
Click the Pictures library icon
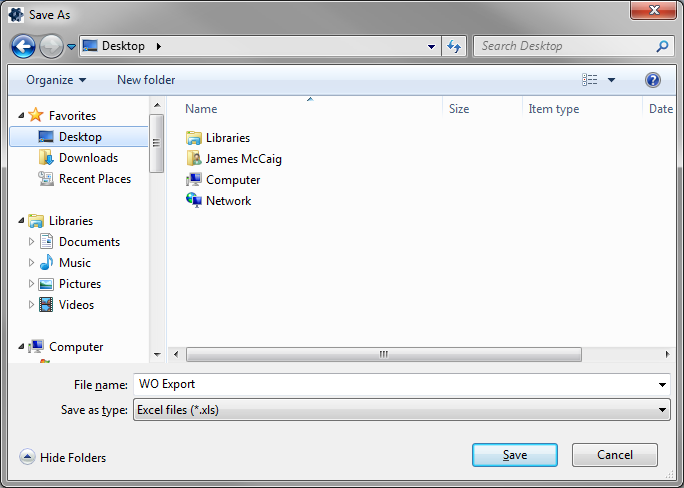pyautogui.click(x=46, y=284)
